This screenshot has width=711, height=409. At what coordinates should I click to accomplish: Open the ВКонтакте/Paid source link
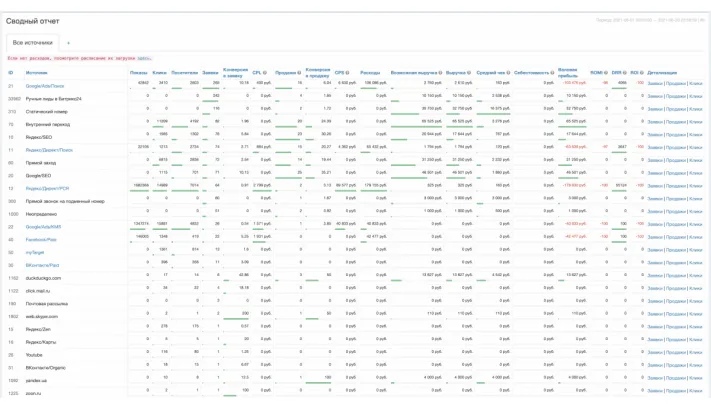click(42, 265)
